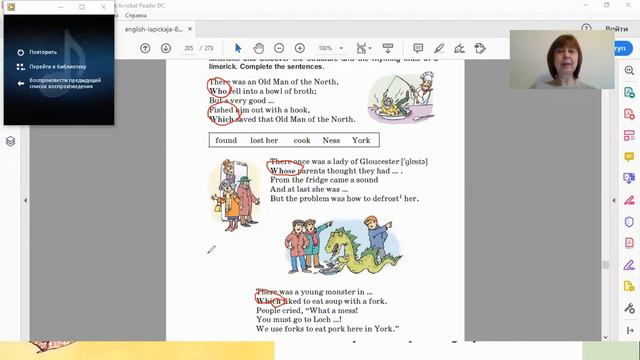The image size is (640, 360).
Task: Click the line 'Fished him out with a hook,'
Action: tap(260, 110)
